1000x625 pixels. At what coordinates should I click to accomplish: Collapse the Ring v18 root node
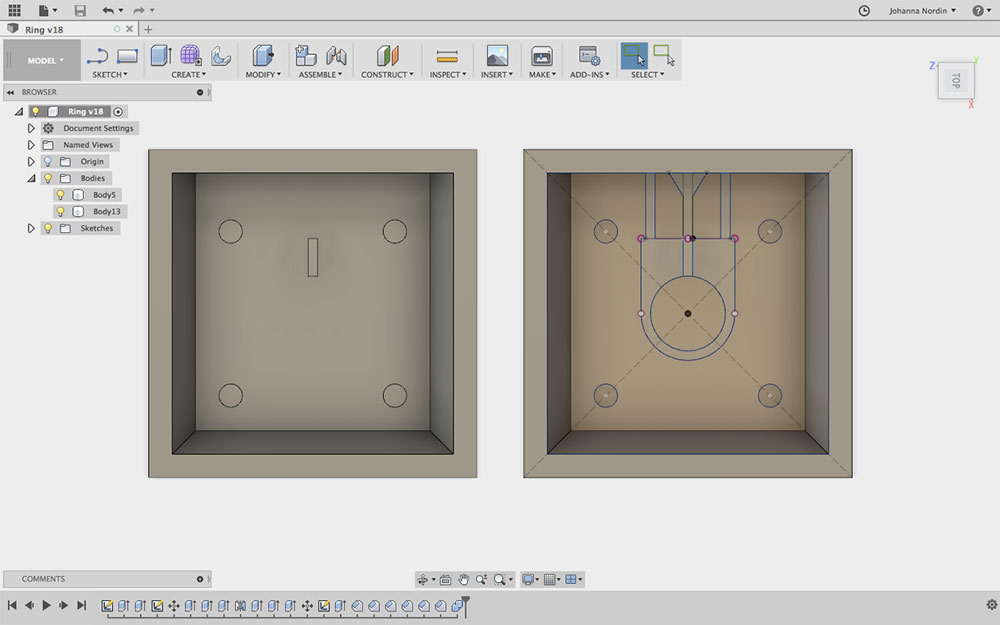18,112
